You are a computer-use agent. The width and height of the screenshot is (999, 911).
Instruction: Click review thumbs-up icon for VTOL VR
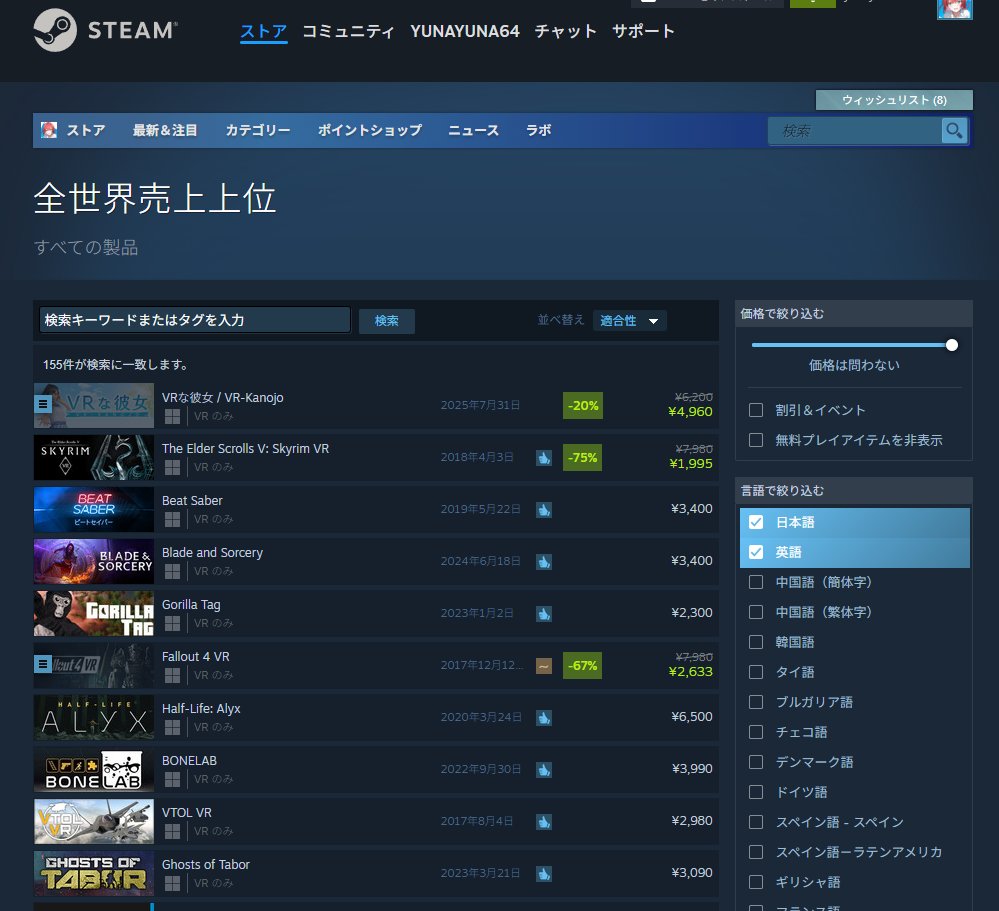(543, 822)
